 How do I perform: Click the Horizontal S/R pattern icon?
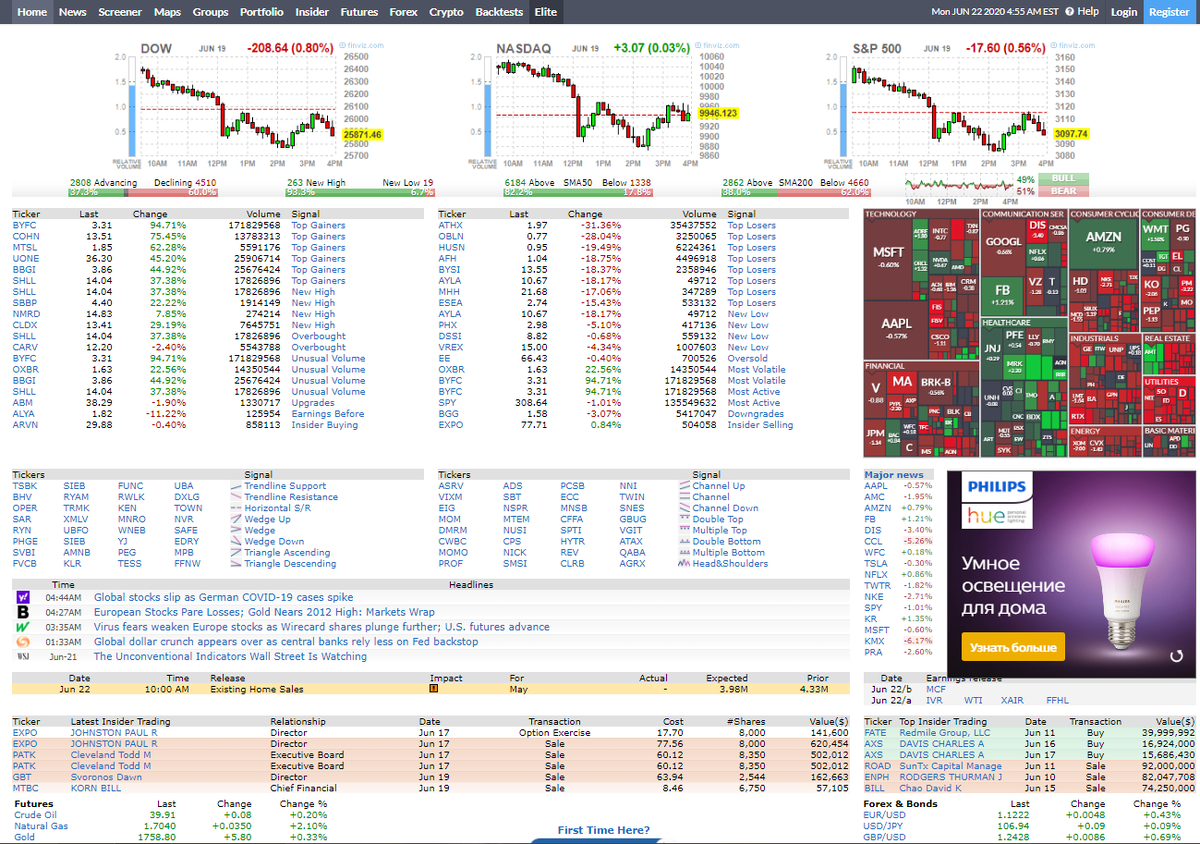click(x=236, y=508)
